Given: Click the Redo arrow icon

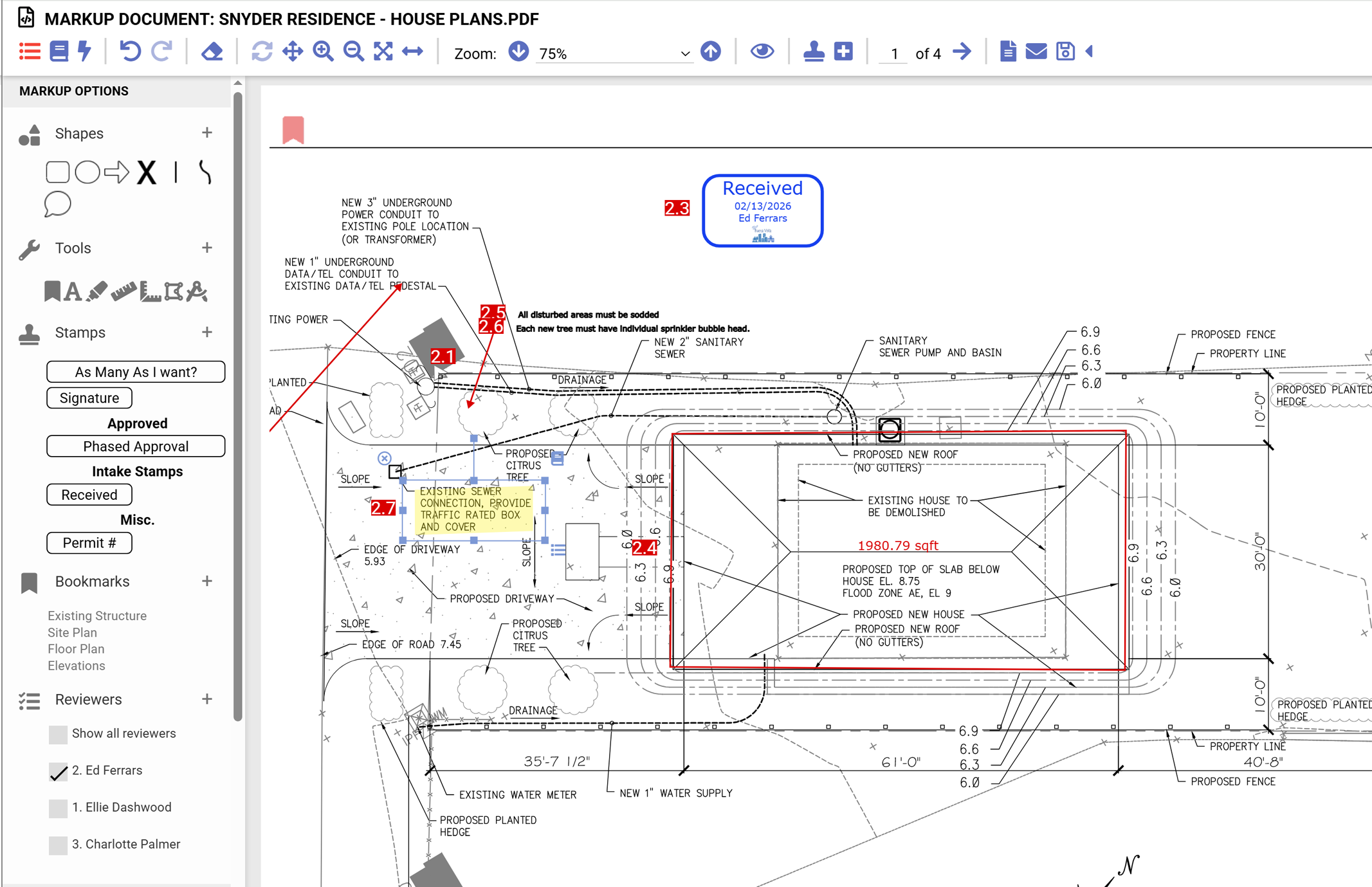Looking at the screenshot, I should 161,51.
